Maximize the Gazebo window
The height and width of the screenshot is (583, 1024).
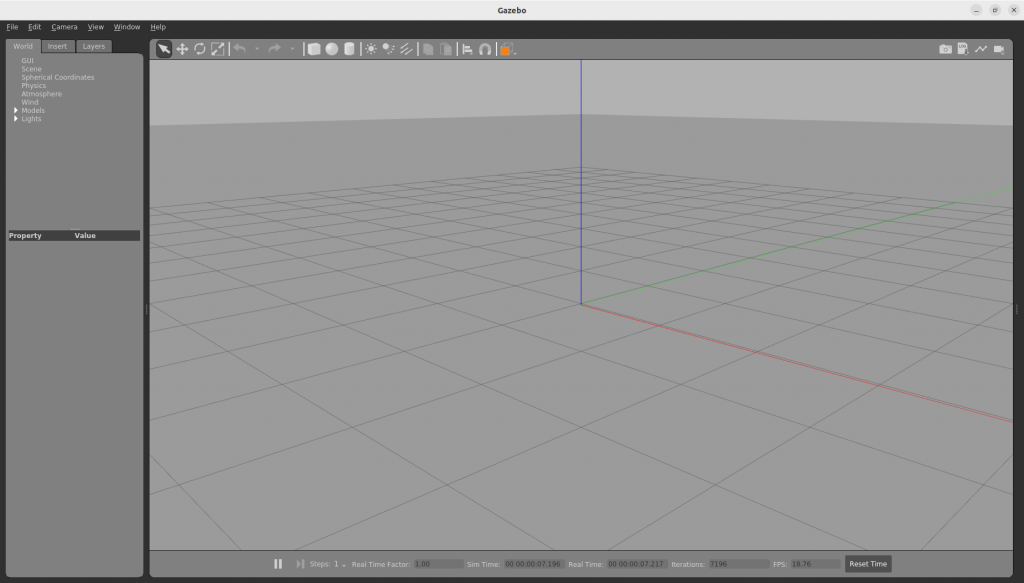(995, 10)
